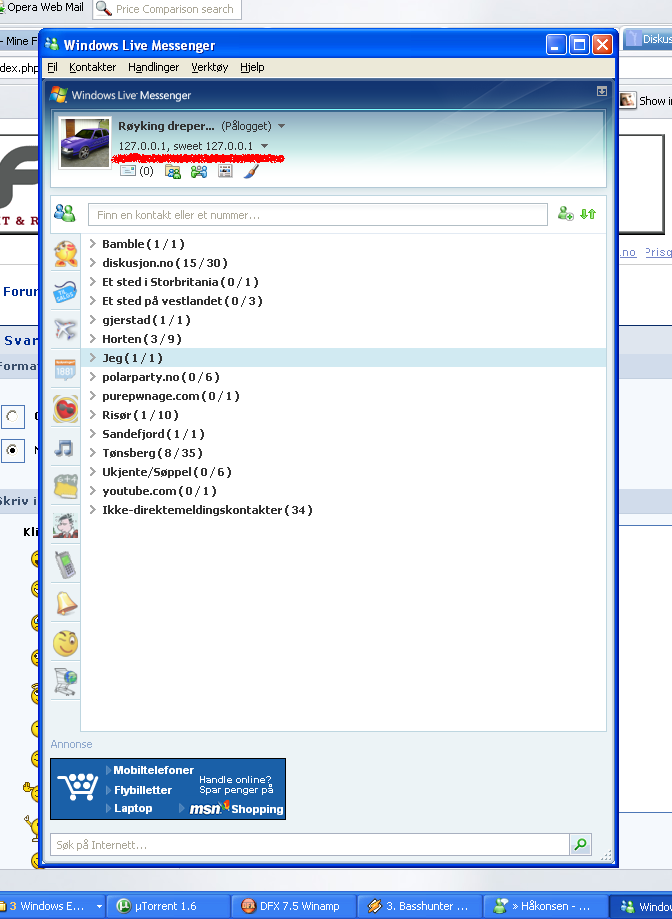Open the bell alerts sidebar tab

[66, 604]
